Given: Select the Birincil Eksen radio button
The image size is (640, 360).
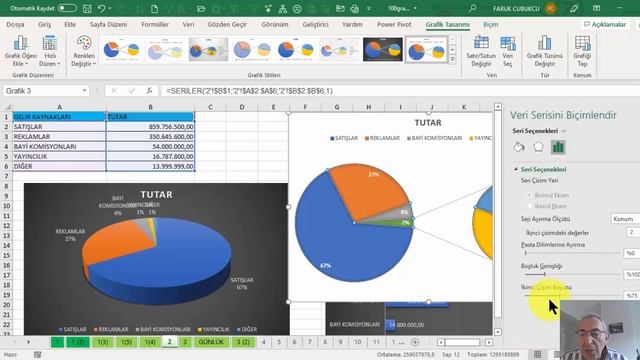Looking at the screenshot, I should (530, 195).
